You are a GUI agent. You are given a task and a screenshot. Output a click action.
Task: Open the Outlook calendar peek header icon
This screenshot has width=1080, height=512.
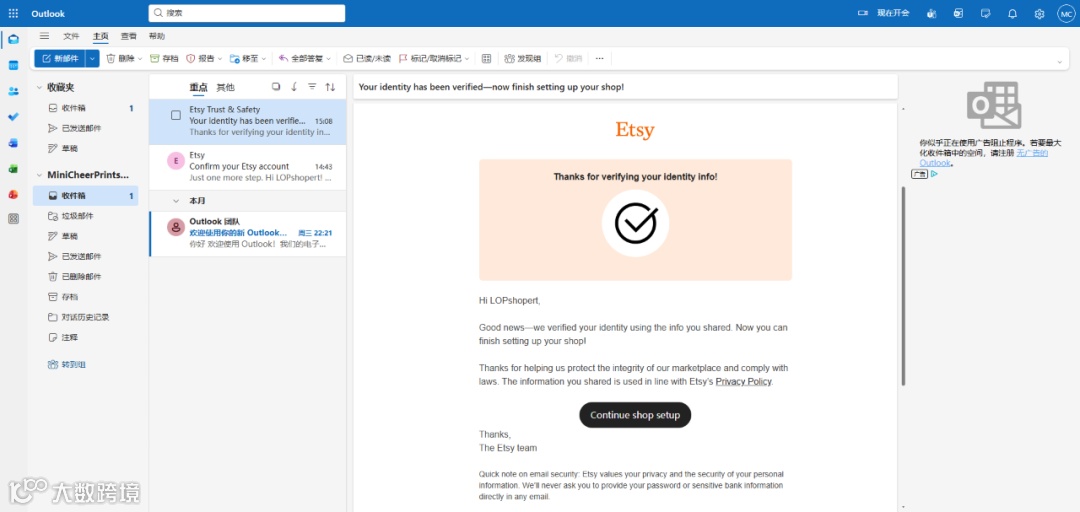(958, 13)
